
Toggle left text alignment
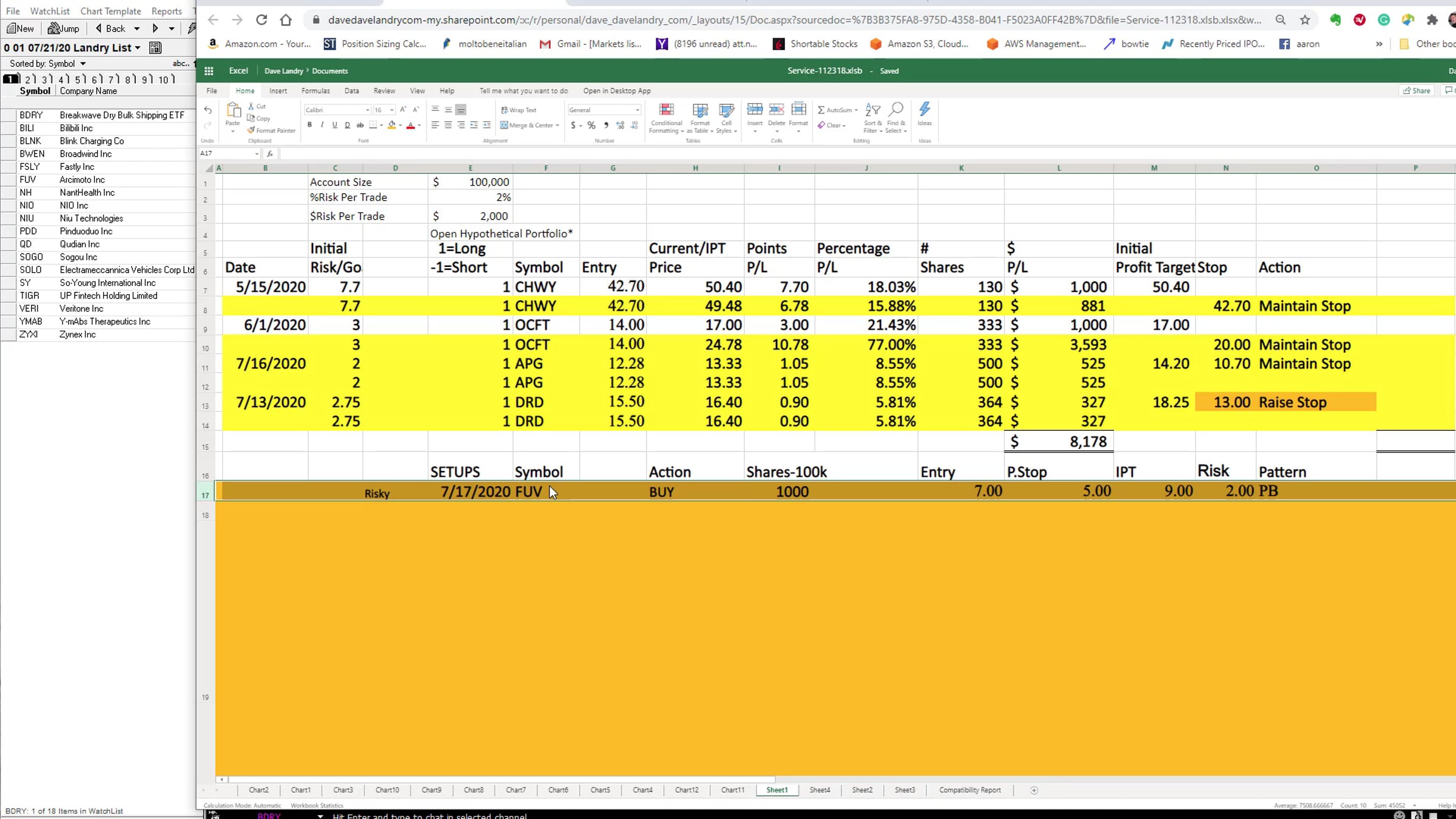click(x=435, y=125)
